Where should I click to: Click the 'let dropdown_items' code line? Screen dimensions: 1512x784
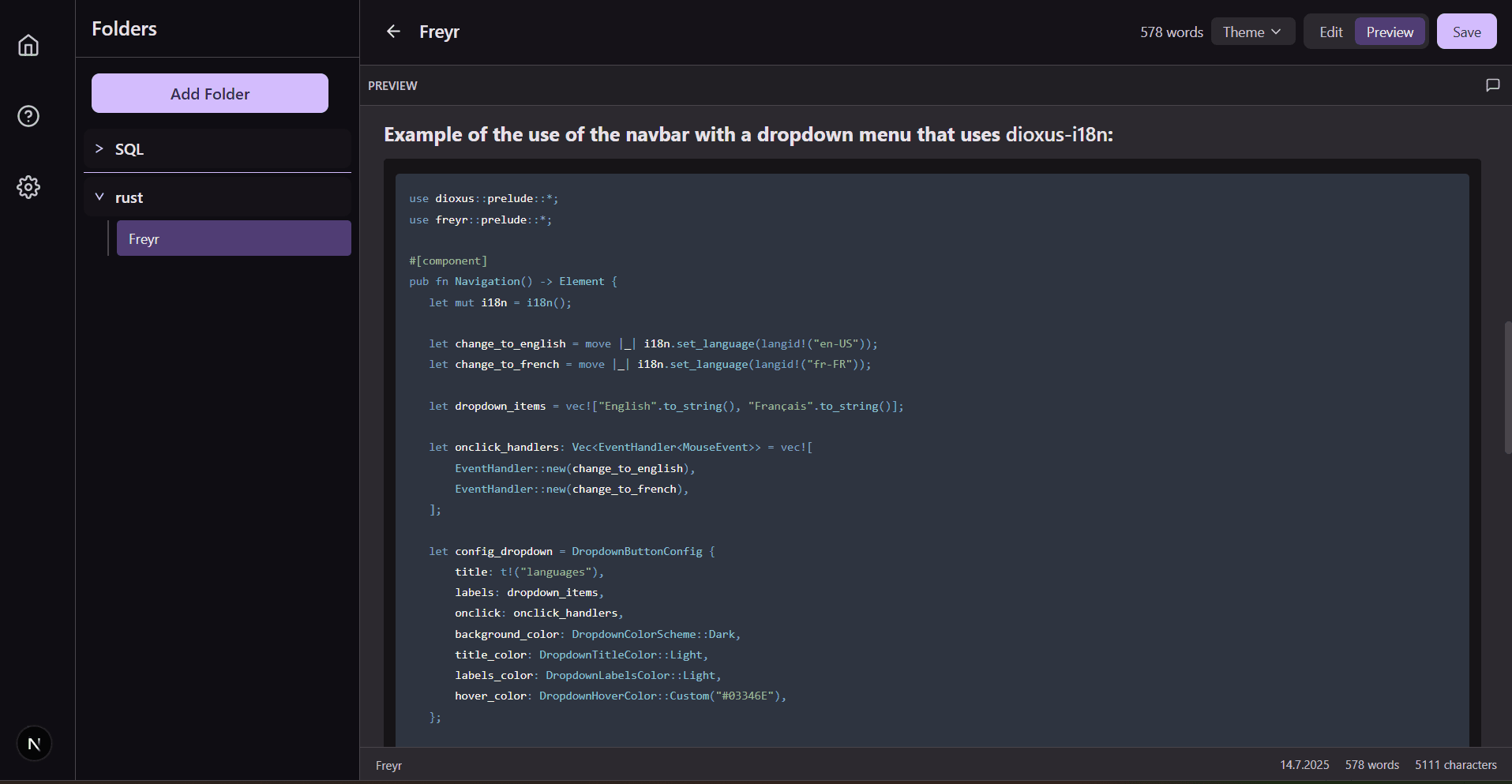tap(666, 406)
